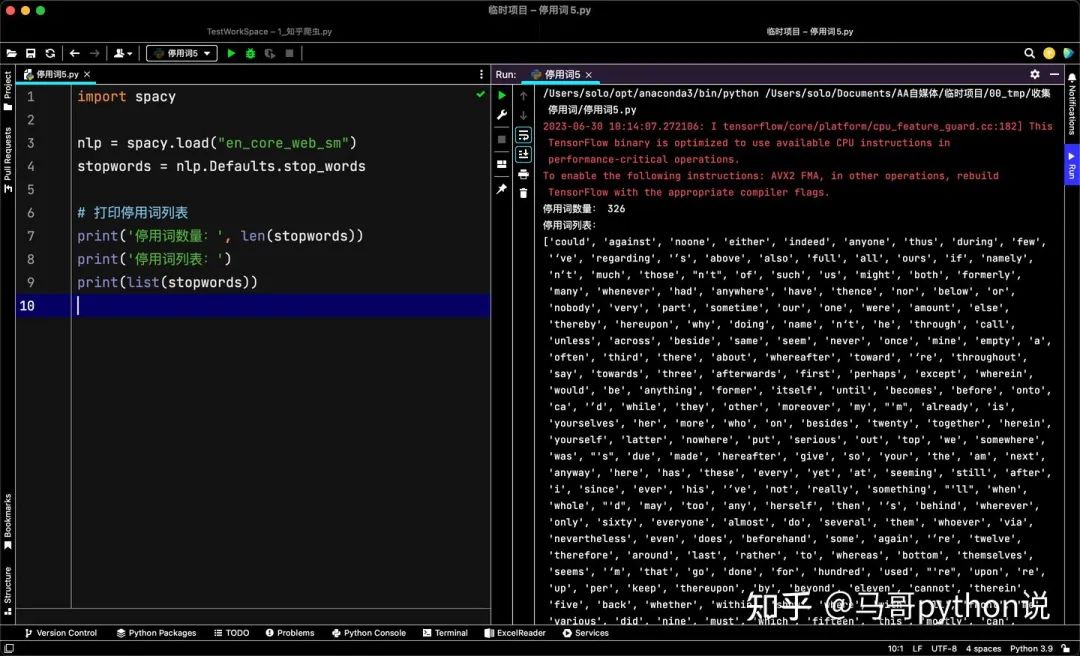Click the print icon in Run panel
This screenshot has height=656, width=1080.
(523, 174)
